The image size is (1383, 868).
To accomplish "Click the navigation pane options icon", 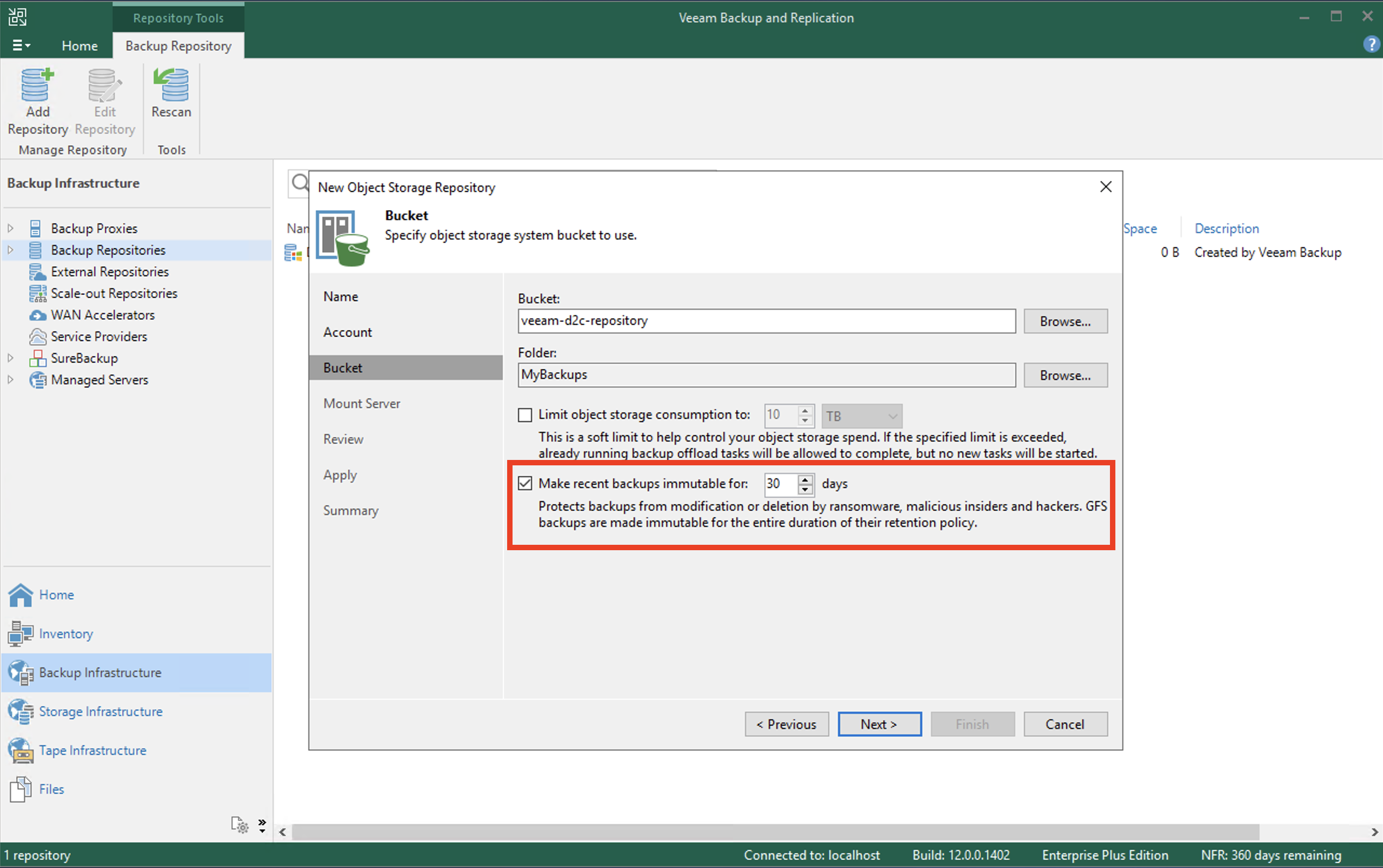I will (240, 825).
